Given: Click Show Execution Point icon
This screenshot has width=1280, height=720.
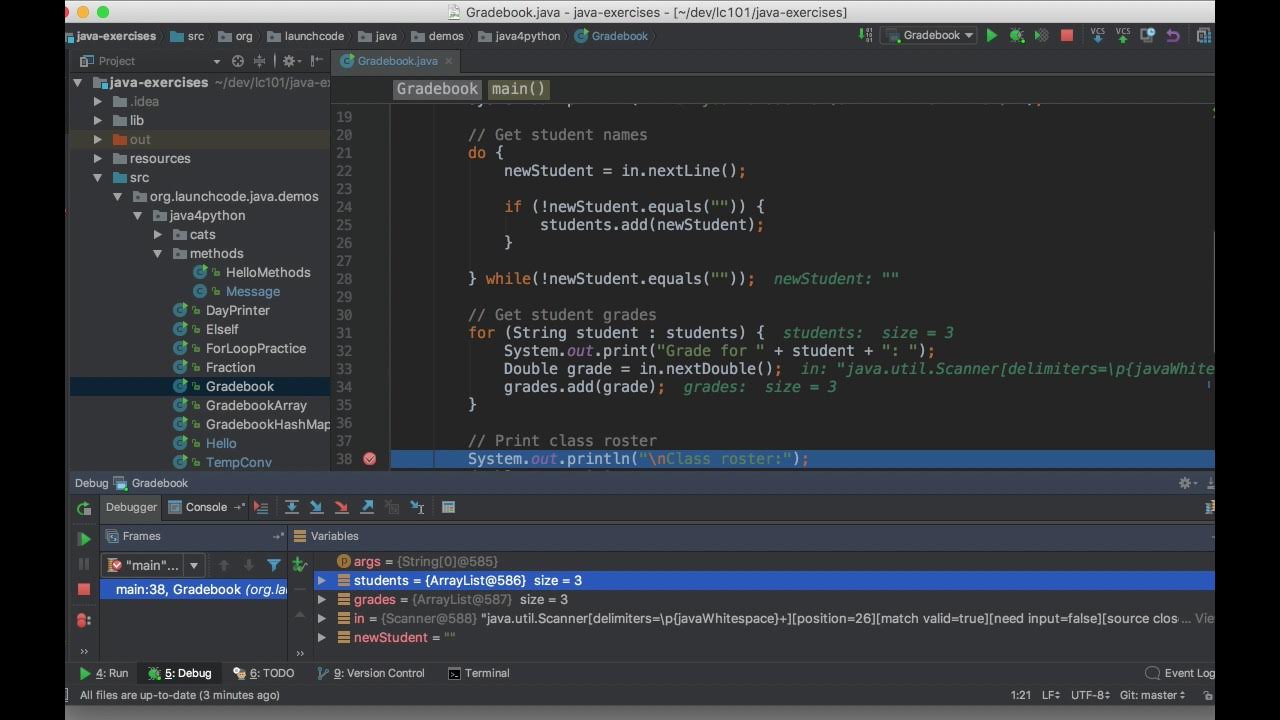Looking at the screenshot, I should pos(261,507).
